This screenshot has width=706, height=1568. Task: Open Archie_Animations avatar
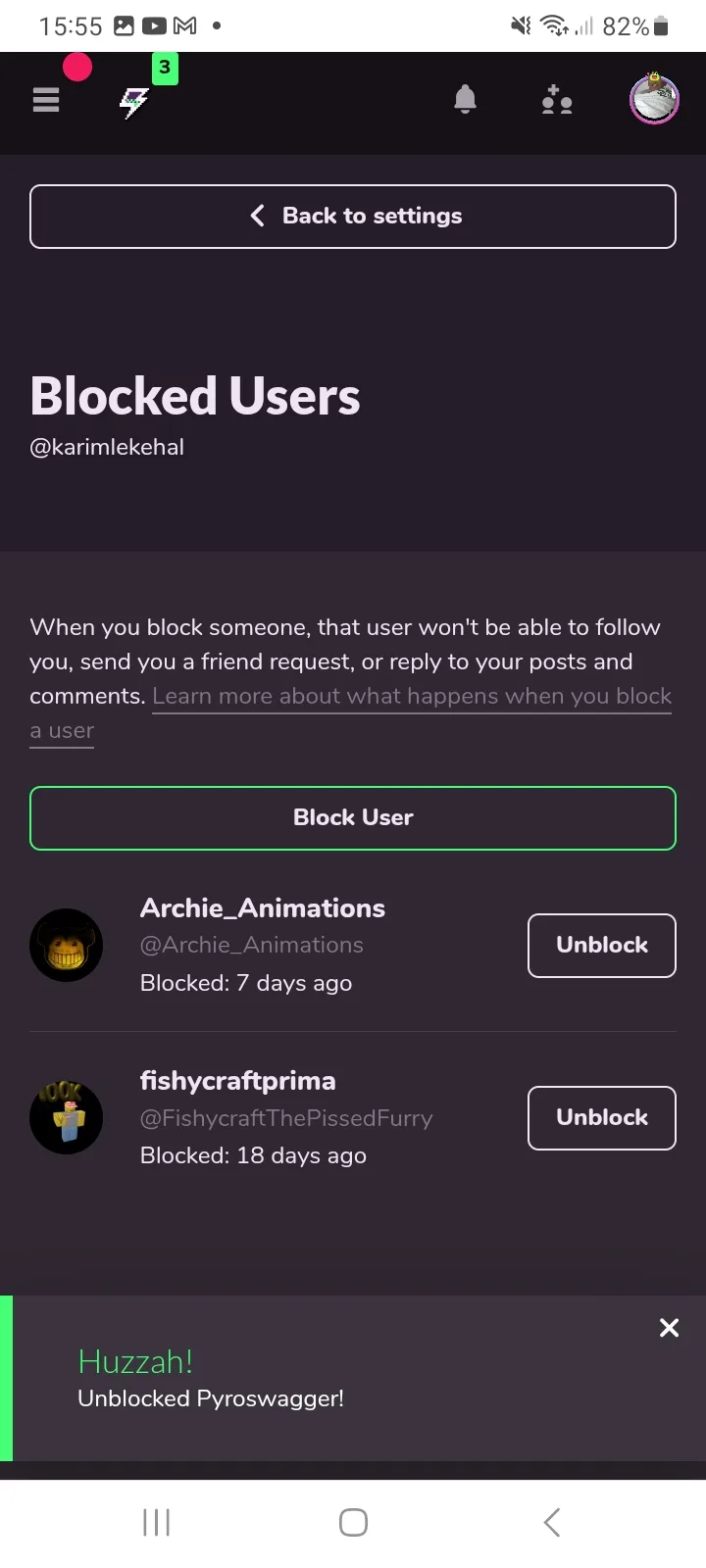tap(67, 946)
